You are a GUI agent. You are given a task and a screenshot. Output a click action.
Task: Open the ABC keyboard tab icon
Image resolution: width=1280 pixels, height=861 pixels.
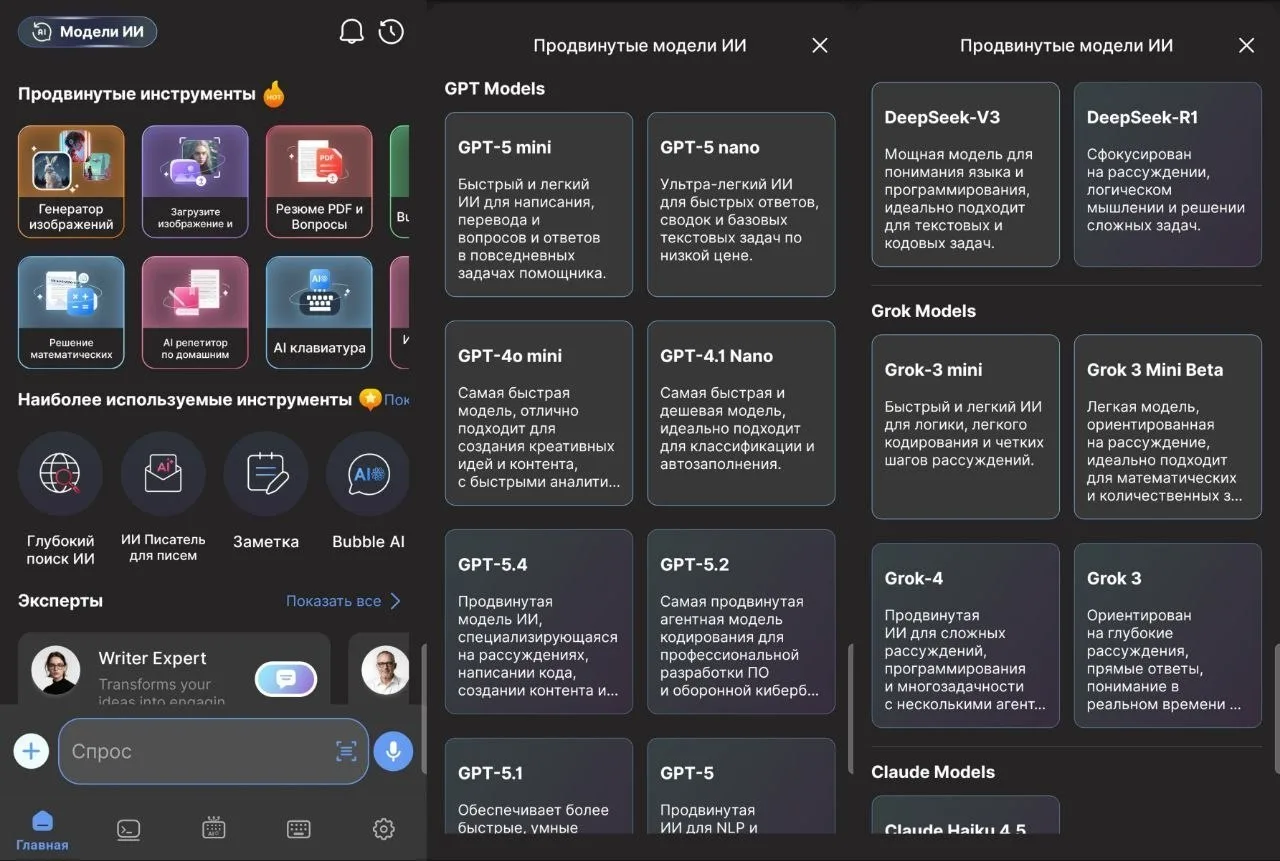click(213, 829)
